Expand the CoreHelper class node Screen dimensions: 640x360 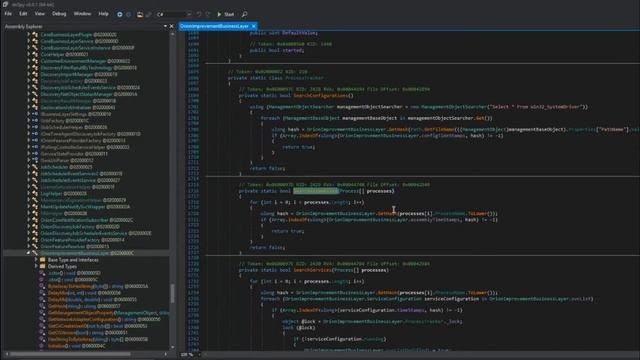tap(29, 54)
